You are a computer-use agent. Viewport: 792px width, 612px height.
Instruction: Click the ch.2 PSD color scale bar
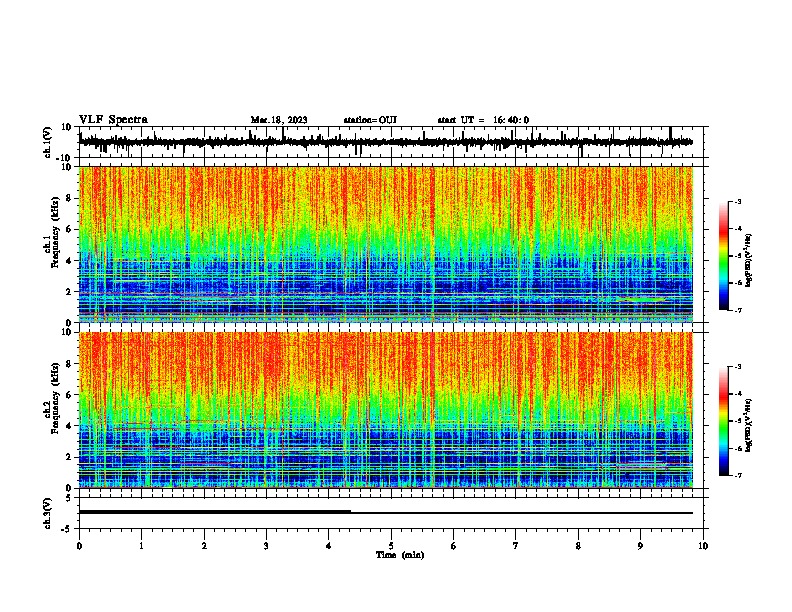(x=723, y=421)
